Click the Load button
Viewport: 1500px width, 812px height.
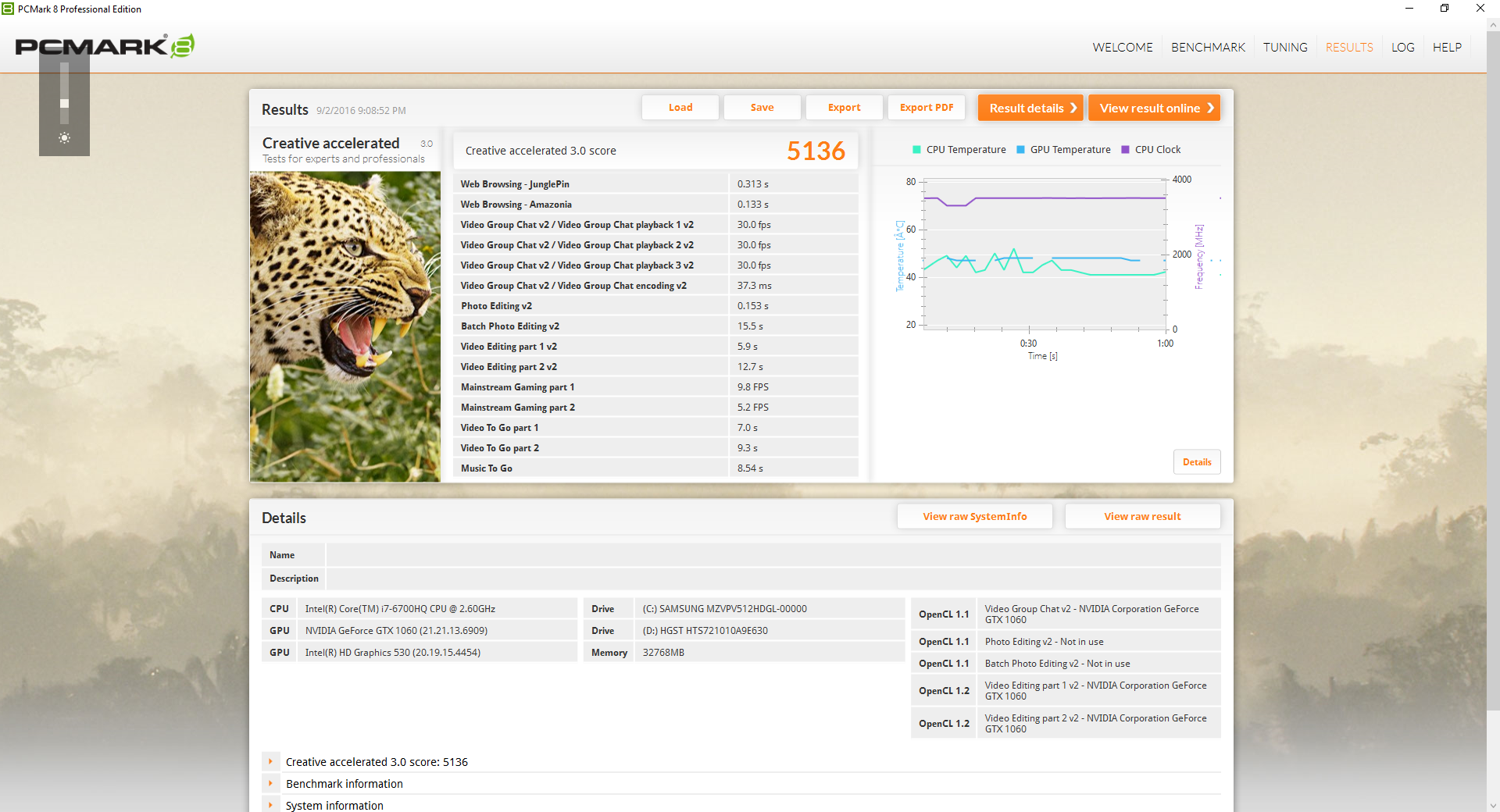tap(680, 108)
